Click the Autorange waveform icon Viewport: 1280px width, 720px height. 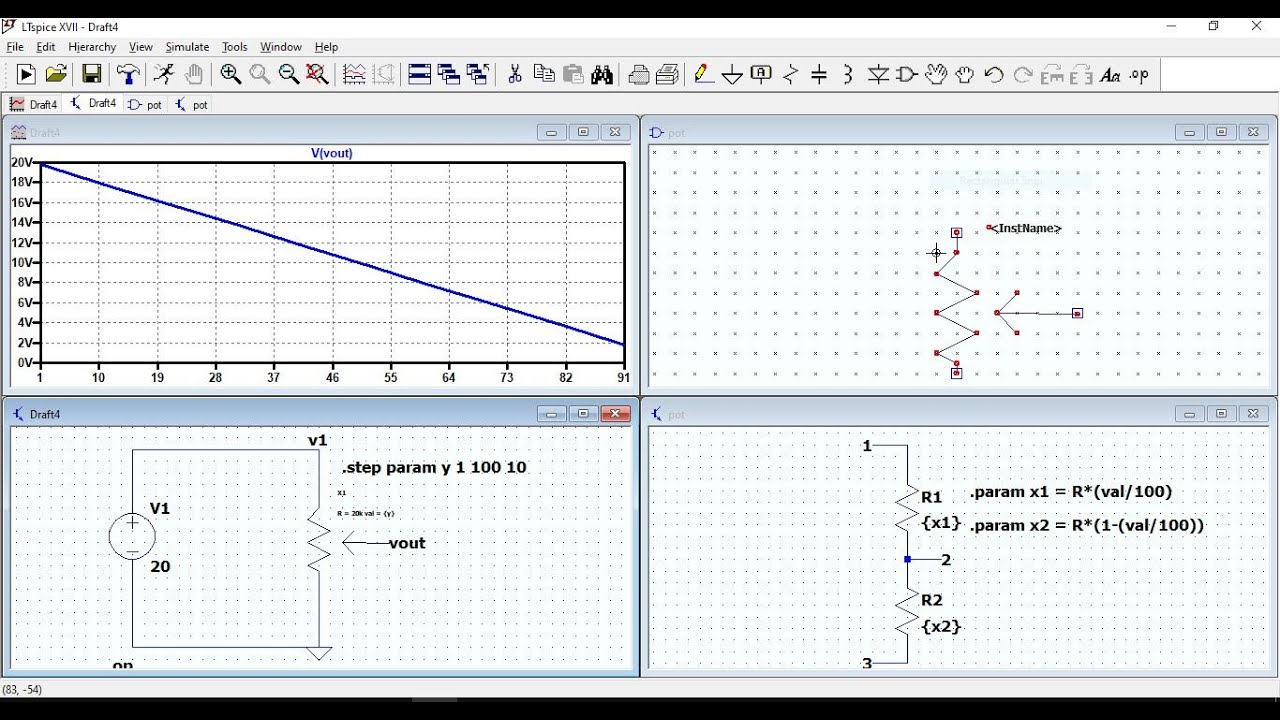click(x=354, y=74)
